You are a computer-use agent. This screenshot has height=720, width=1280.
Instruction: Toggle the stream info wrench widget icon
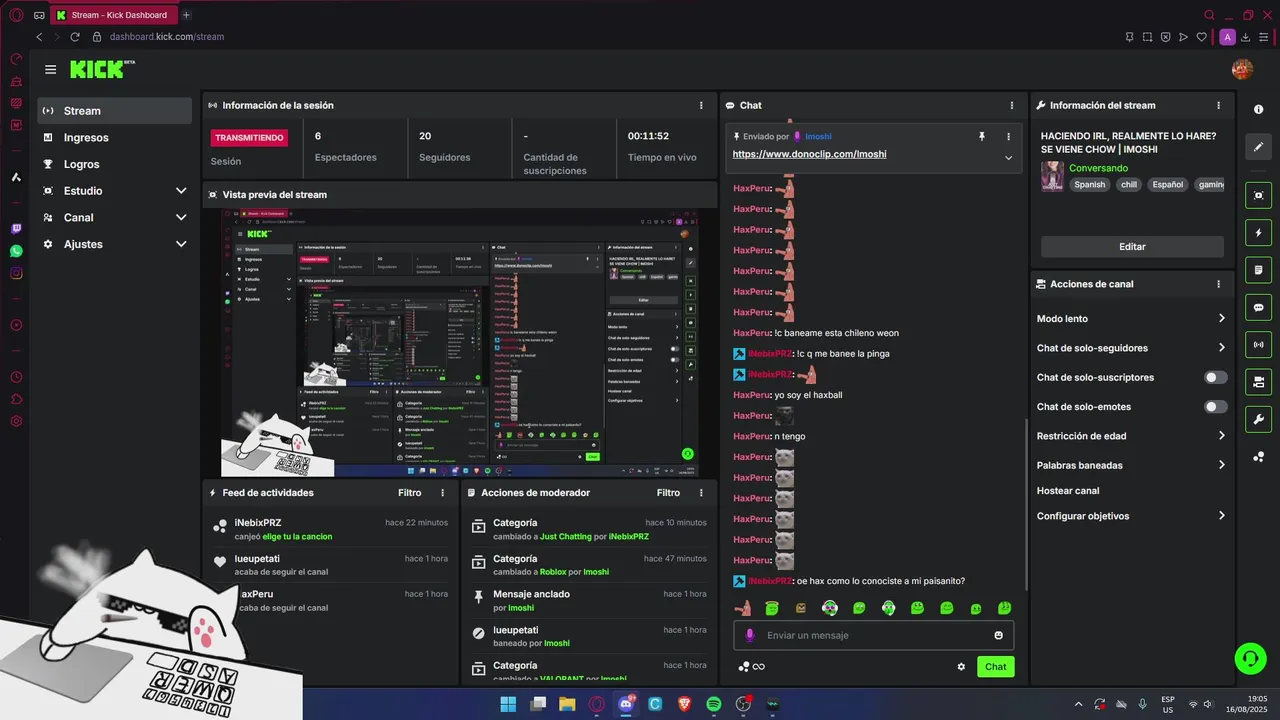[x=1258, y=419]
